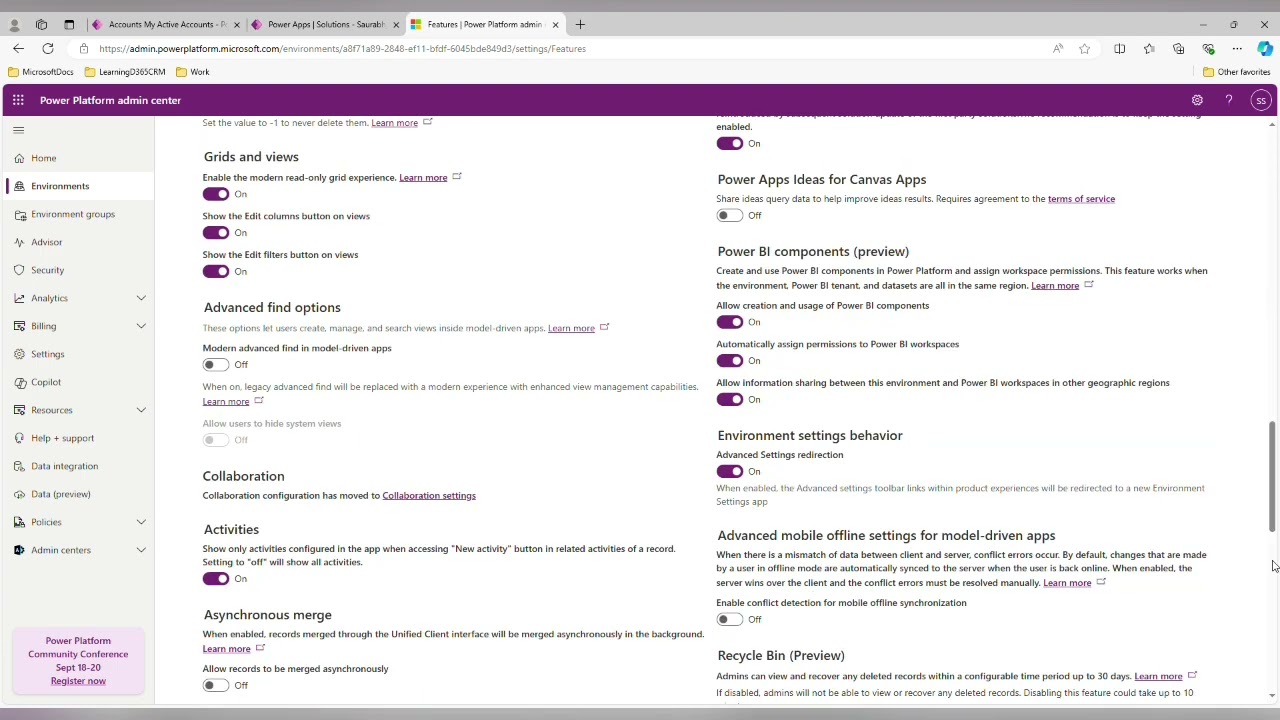Open Learn more for Recycle Bin

coord(1158,677)
